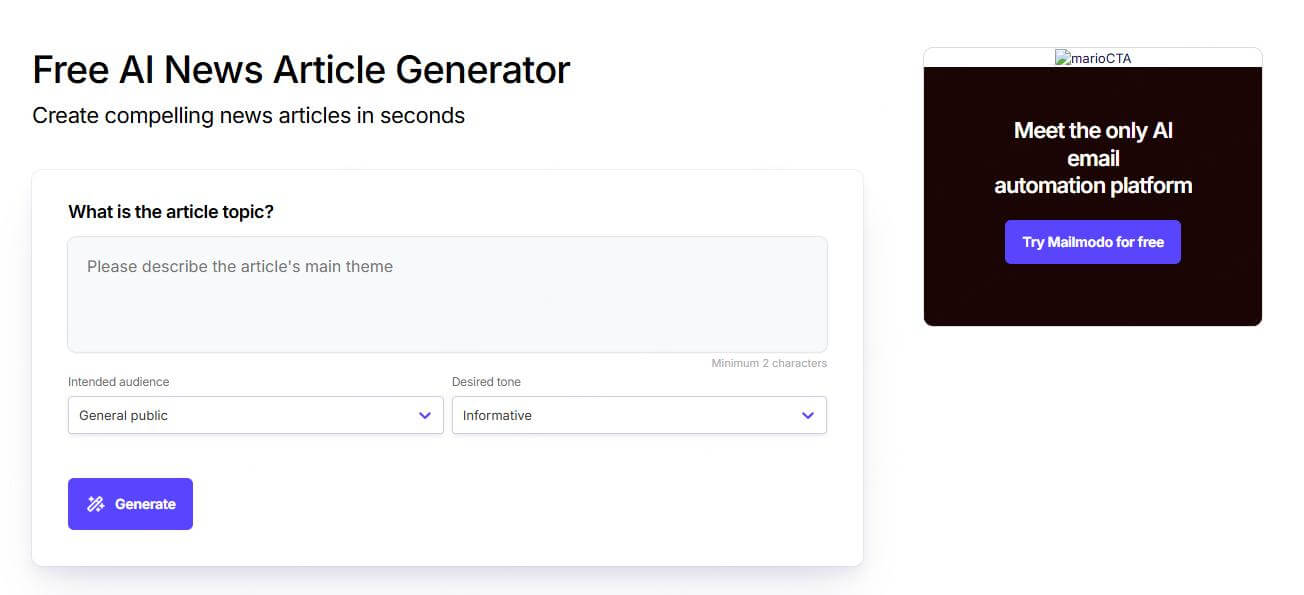Click the Desired tone label

[486, 381]
